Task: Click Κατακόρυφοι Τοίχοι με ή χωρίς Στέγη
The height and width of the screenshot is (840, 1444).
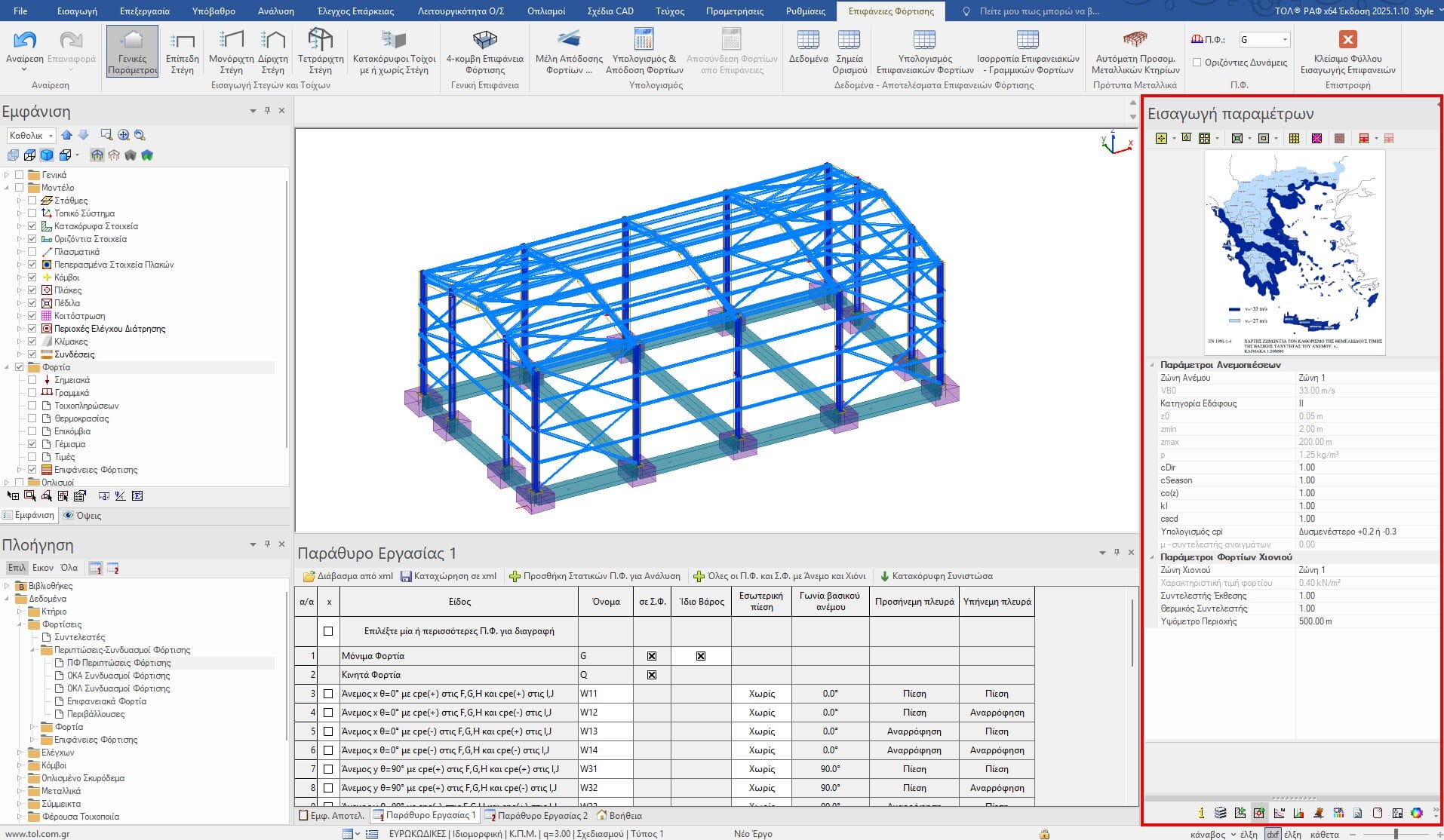Action: [394, 51]
